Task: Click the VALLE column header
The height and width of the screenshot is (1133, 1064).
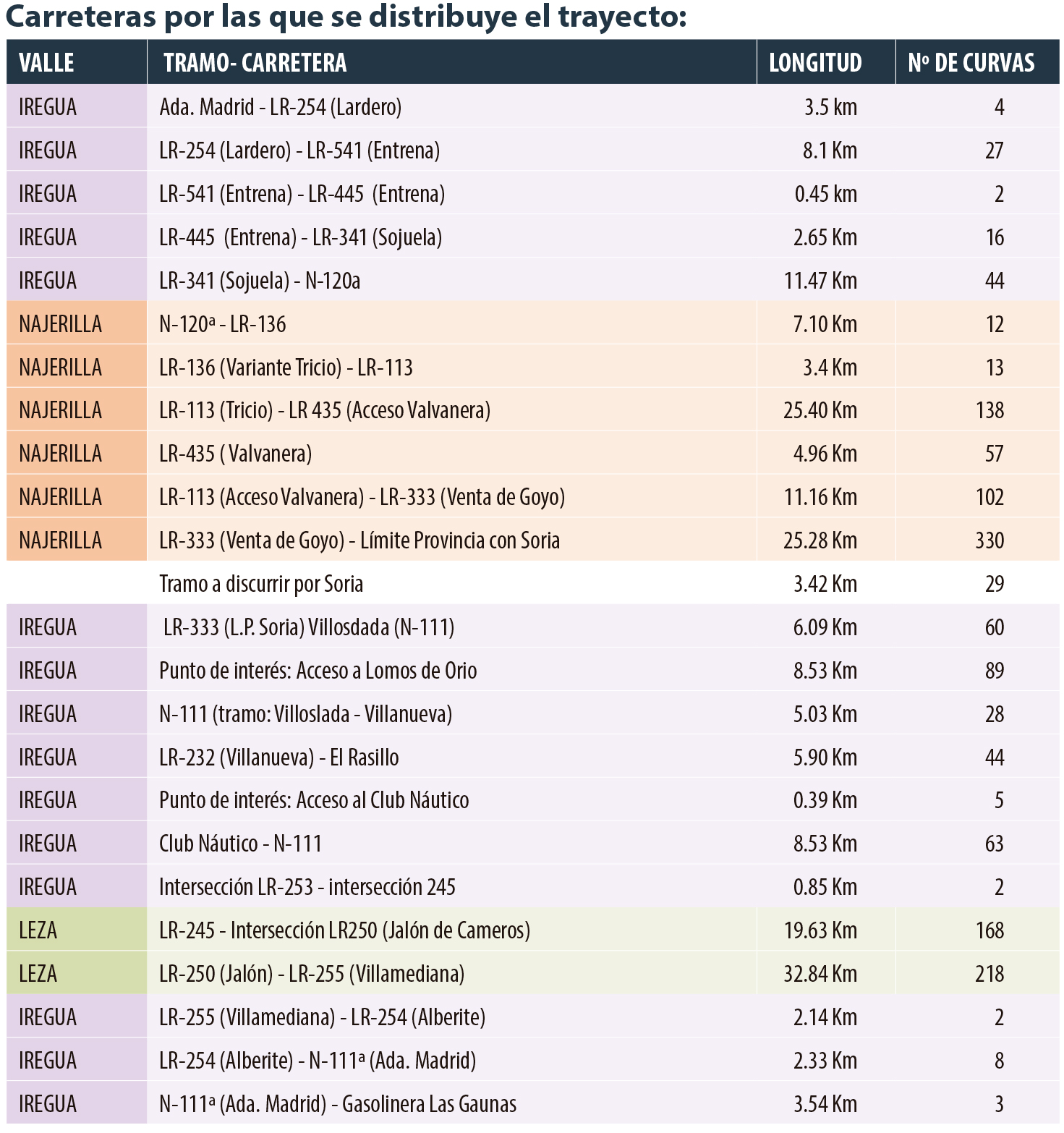Action: pyautogui.click(x=46, y=63)
